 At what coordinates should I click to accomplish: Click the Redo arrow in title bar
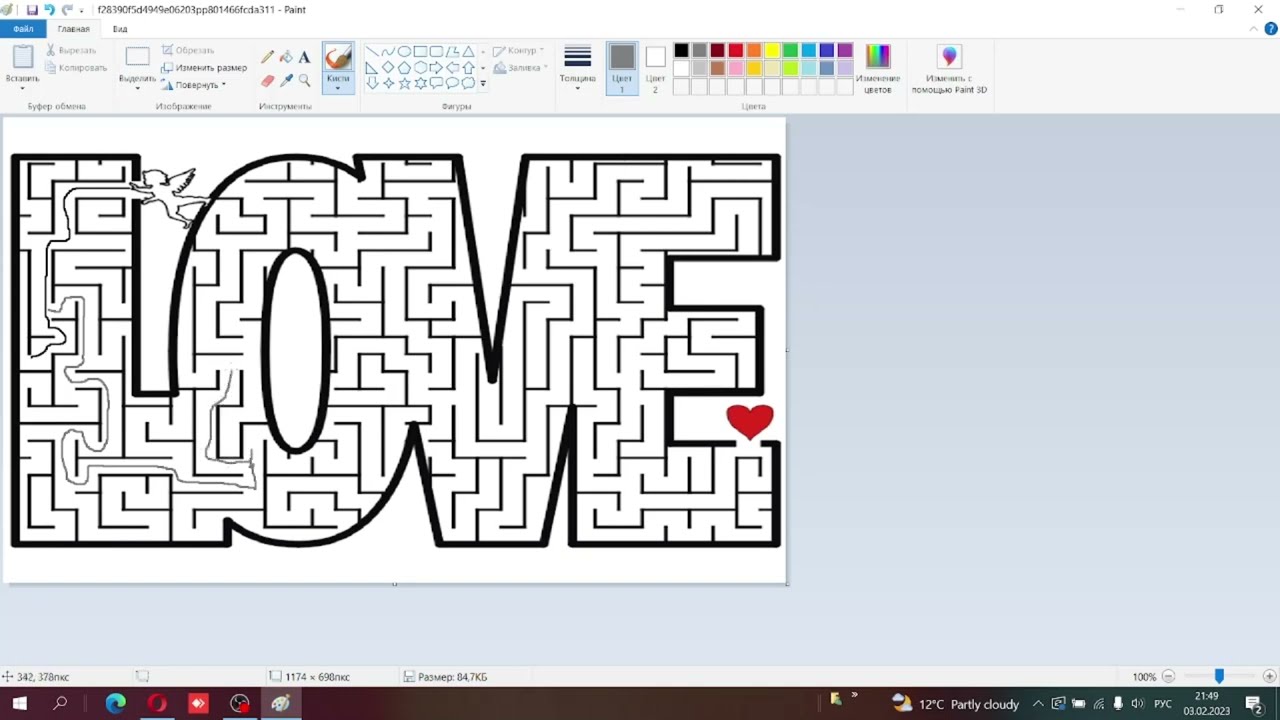click(x=67, y=9)
